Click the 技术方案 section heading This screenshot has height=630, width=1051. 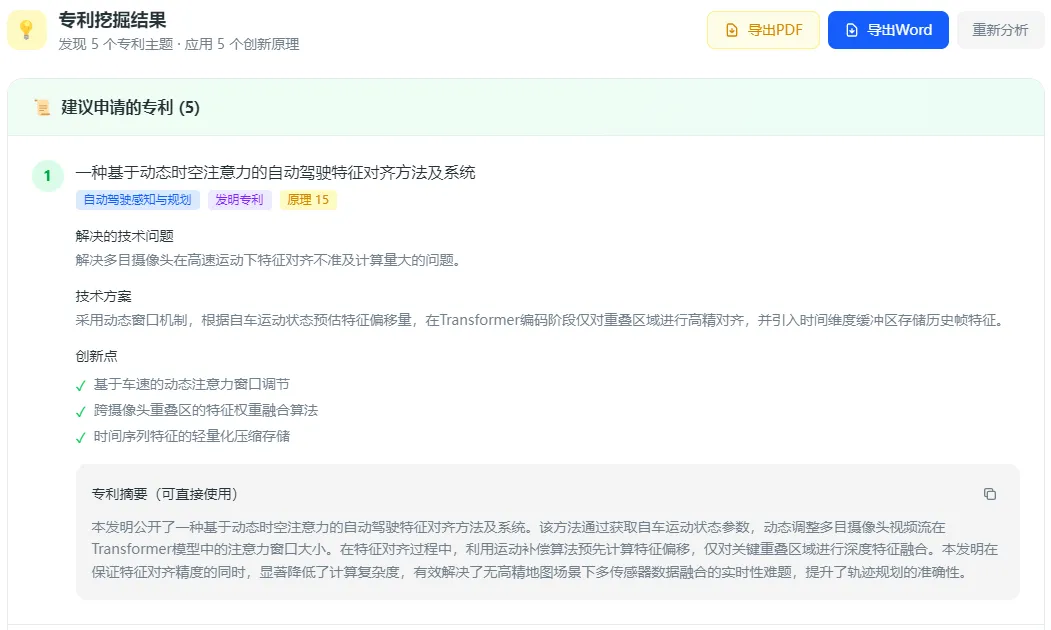pos(103,296)
